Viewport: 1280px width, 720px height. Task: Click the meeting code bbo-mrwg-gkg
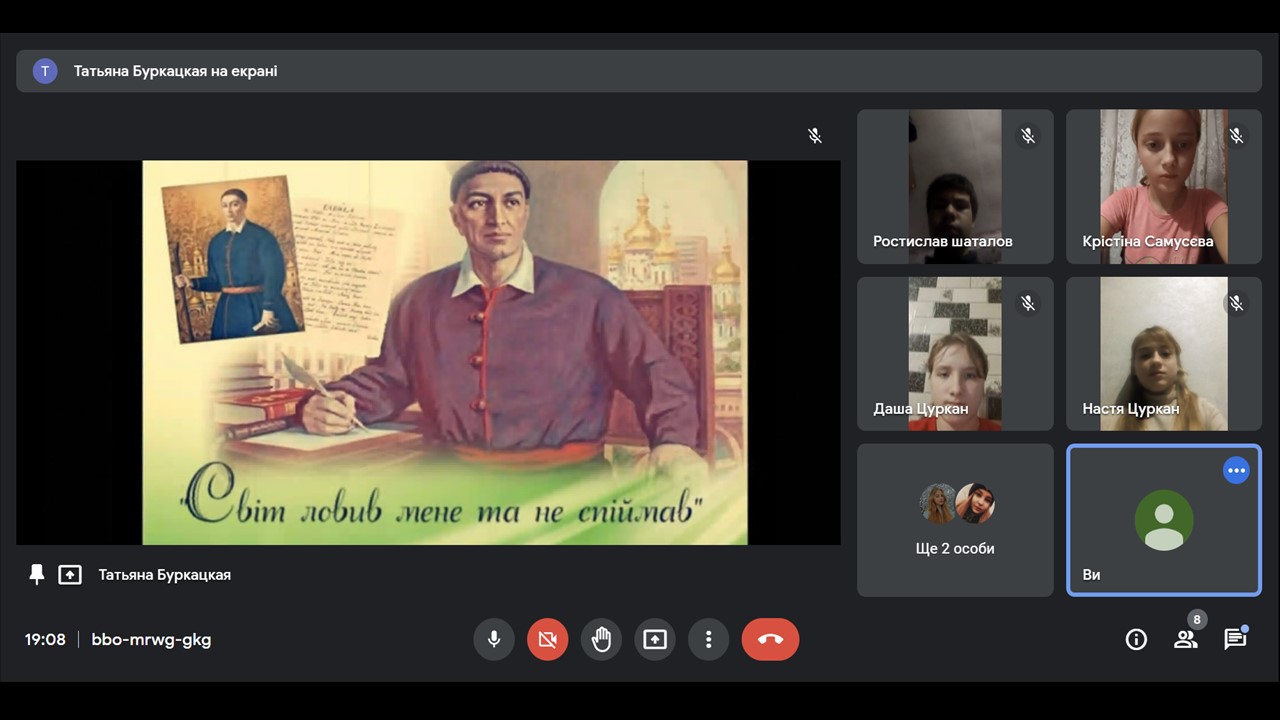pos(151,639)
